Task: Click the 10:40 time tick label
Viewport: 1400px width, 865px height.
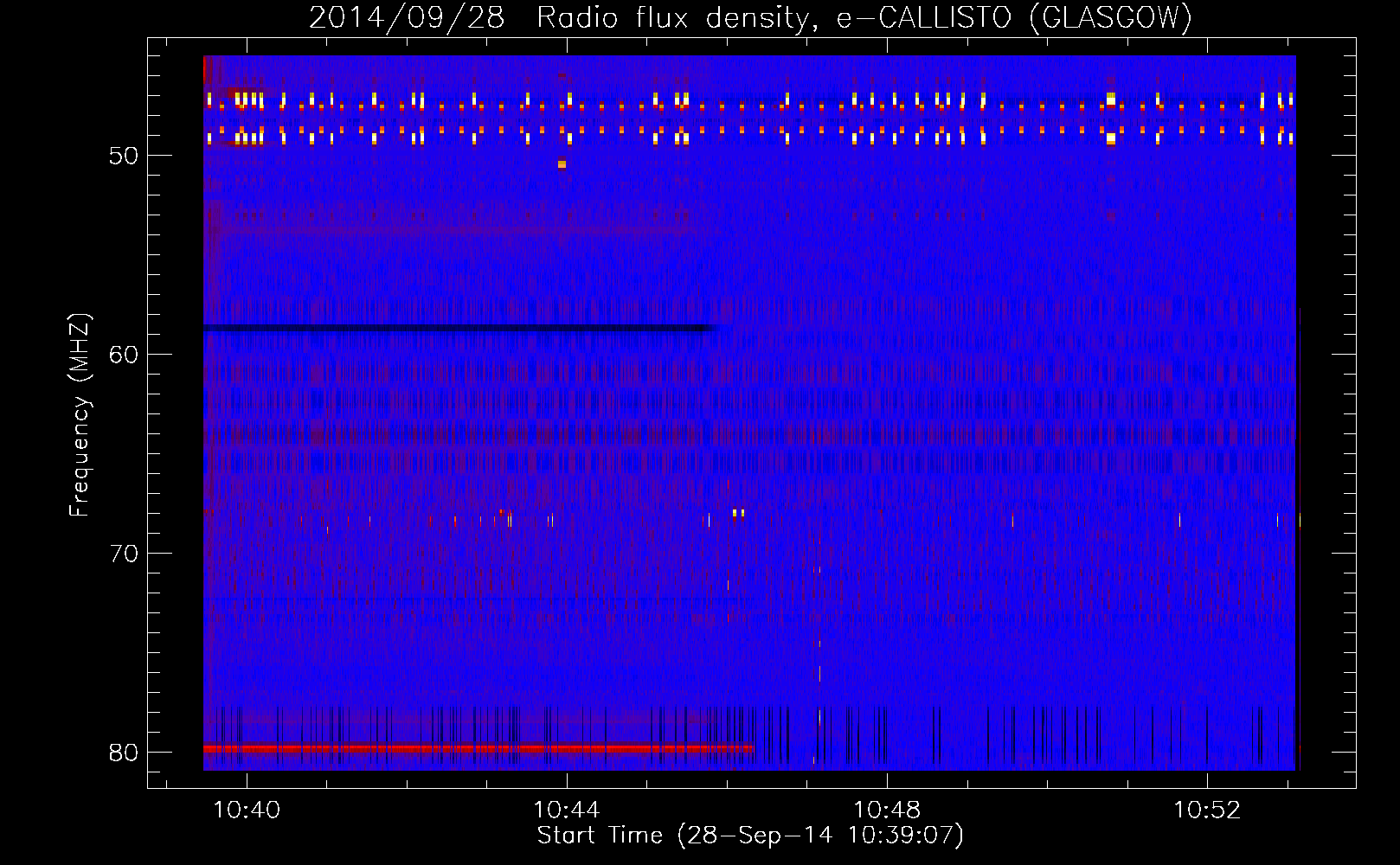Action: [247, 811]
